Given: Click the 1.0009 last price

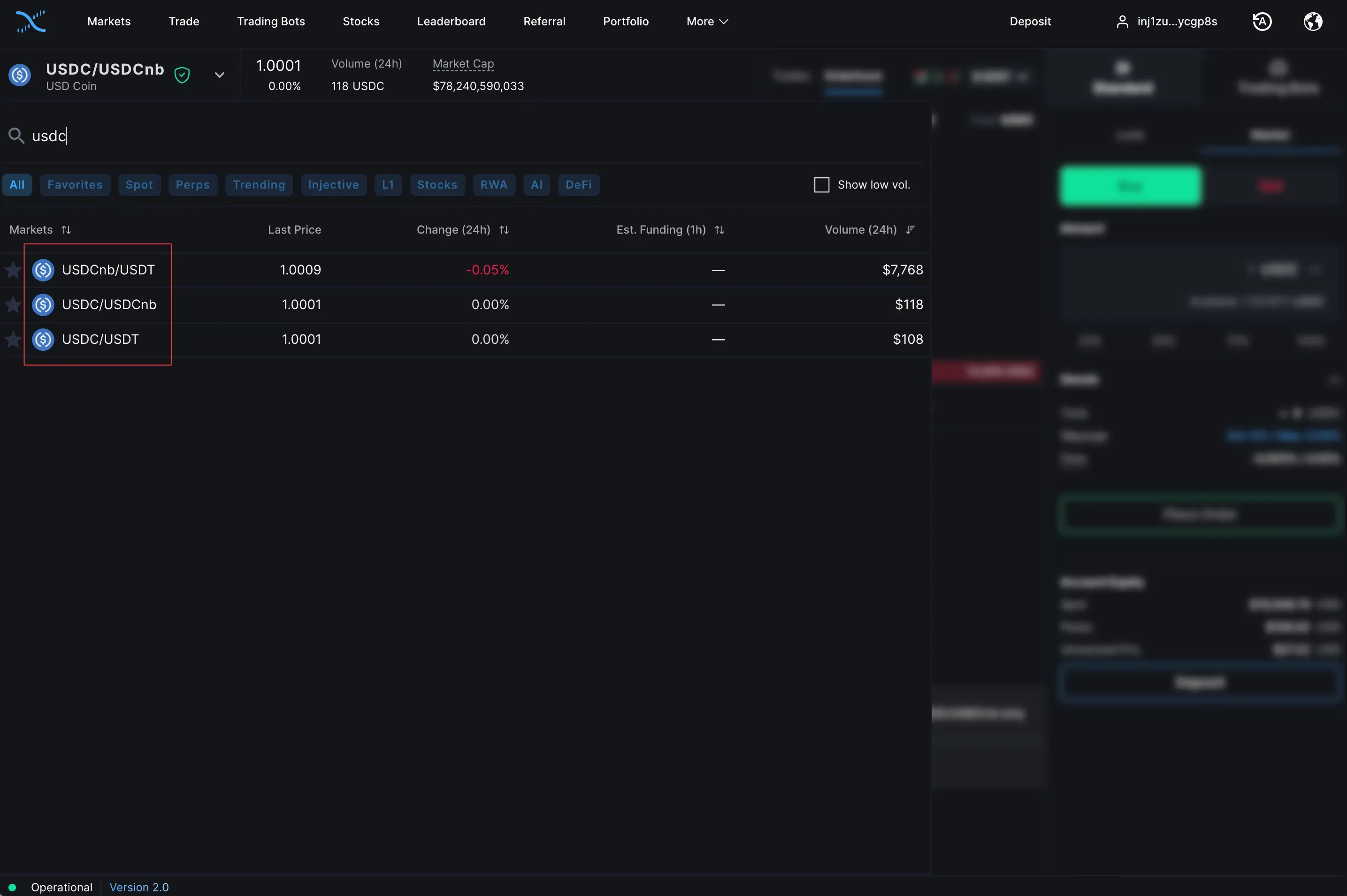Looking at the screenshot, I should (300, 270).
